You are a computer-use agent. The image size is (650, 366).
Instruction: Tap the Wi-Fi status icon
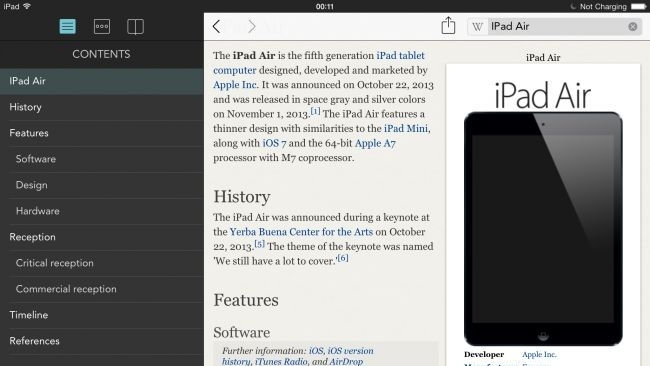27,6
